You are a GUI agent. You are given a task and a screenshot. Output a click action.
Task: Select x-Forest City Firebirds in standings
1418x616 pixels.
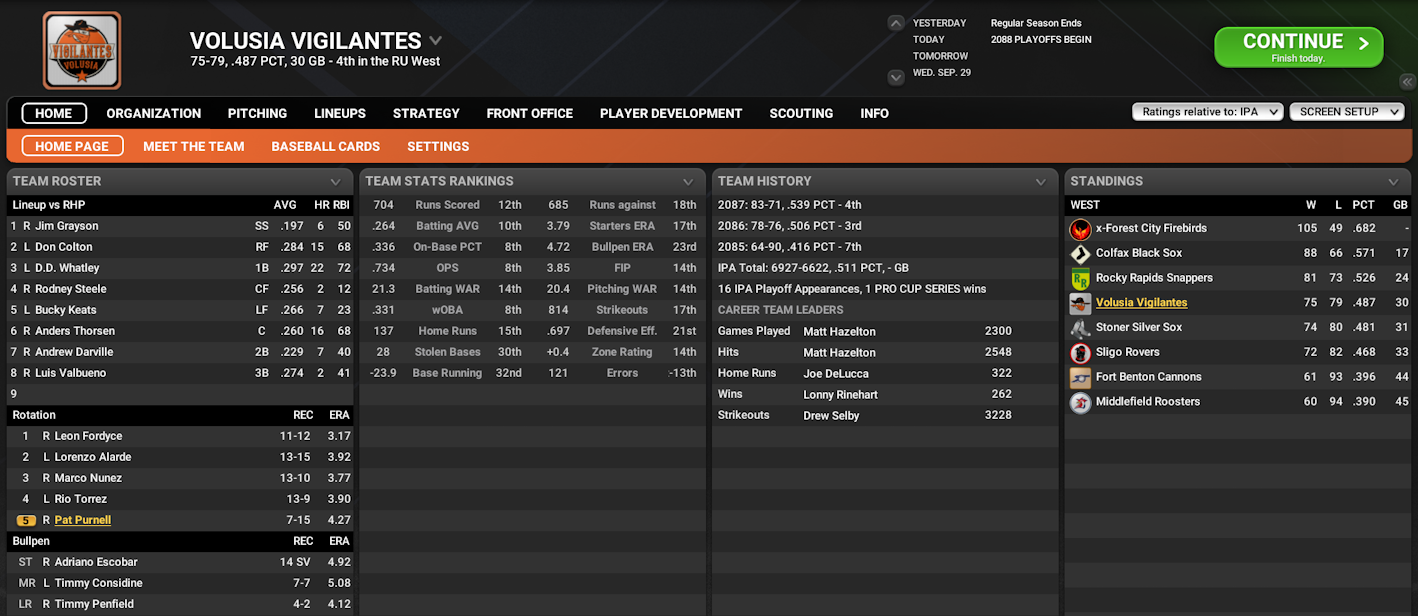pyautogui.click(x=1151, y=228)
